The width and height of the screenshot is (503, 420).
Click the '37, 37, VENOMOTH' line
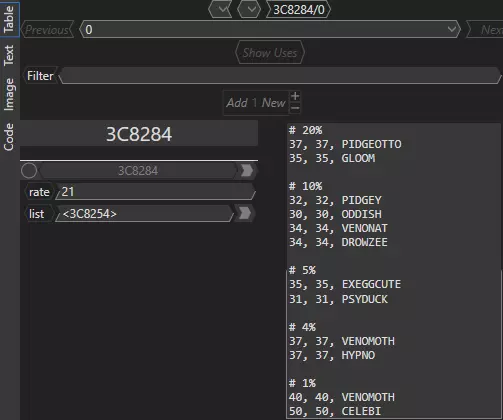coord(342,341)
